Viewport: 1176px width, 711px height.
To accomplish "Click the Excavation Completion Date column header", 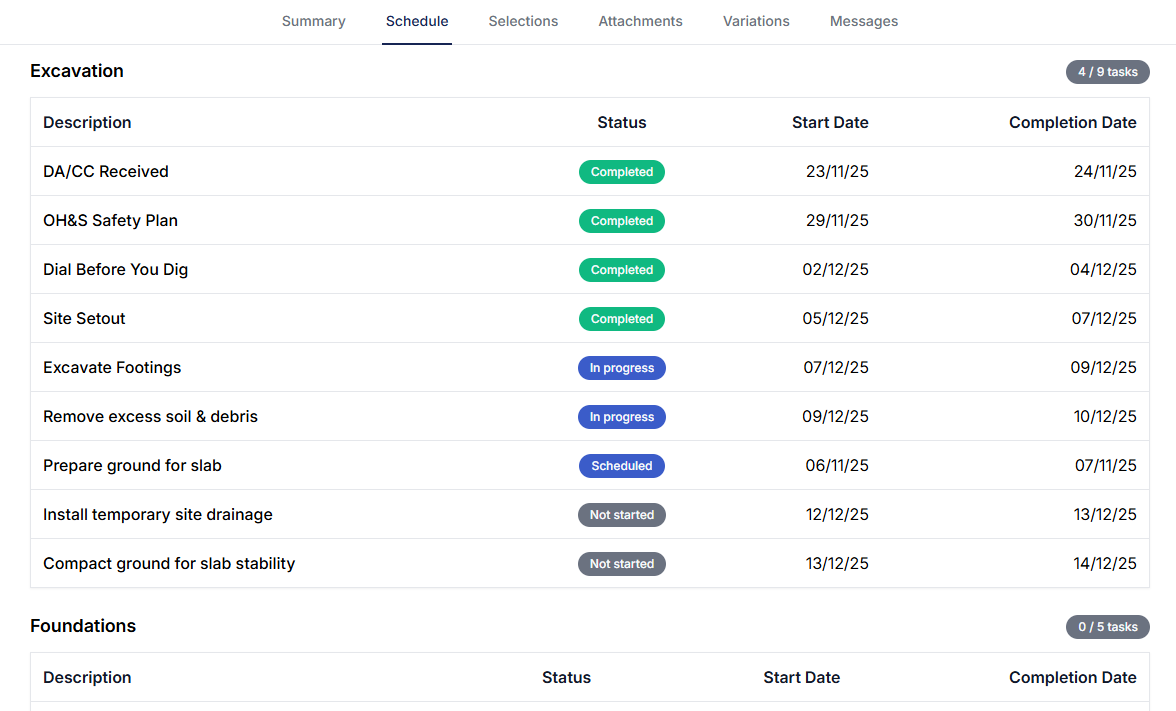I will click(1072, 123).
